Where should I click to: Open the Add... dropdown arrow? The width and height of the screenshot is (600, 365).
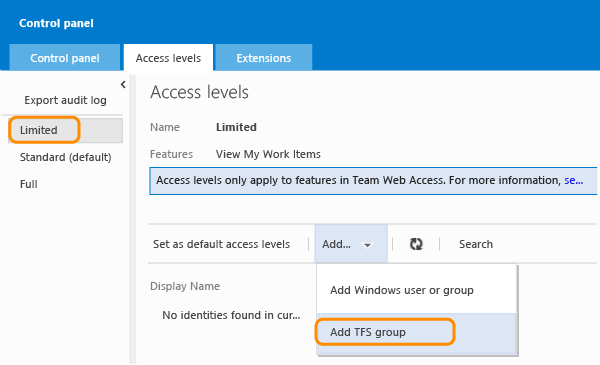point(367,245)
